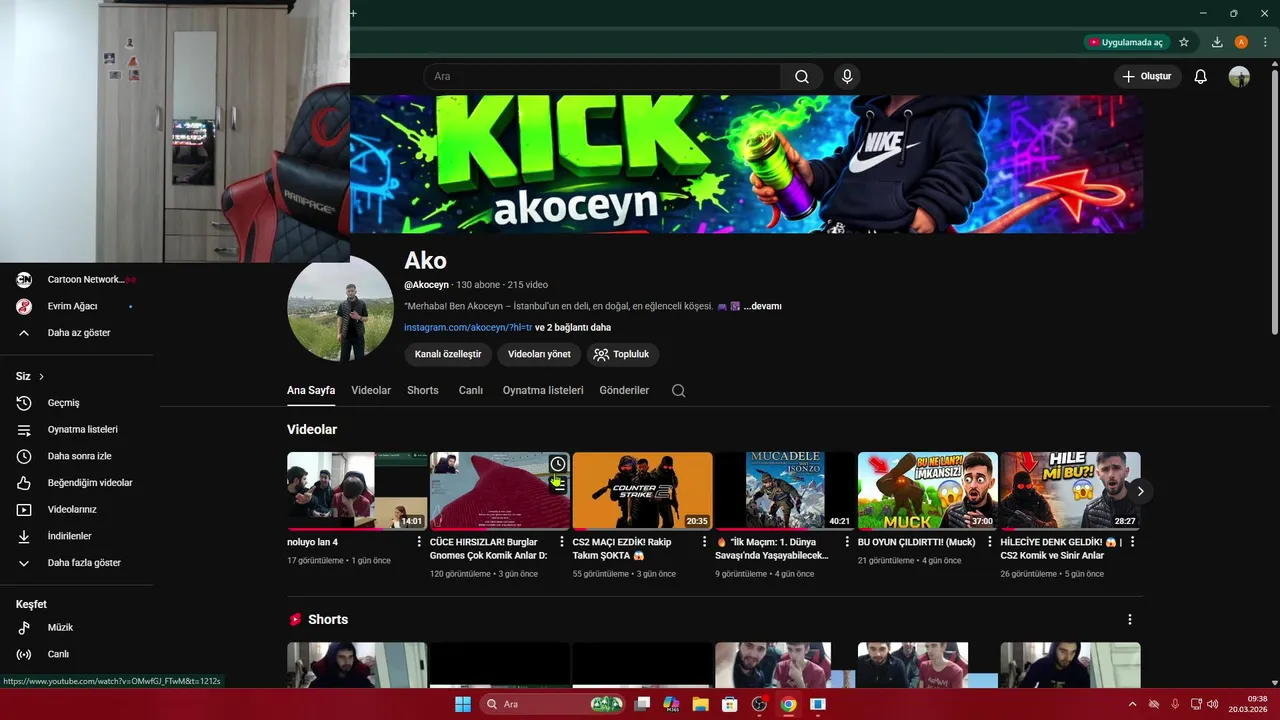1280x720 pixels.
Task: Open options menu for İlk Maçım video
Action: tap(847, 542)
